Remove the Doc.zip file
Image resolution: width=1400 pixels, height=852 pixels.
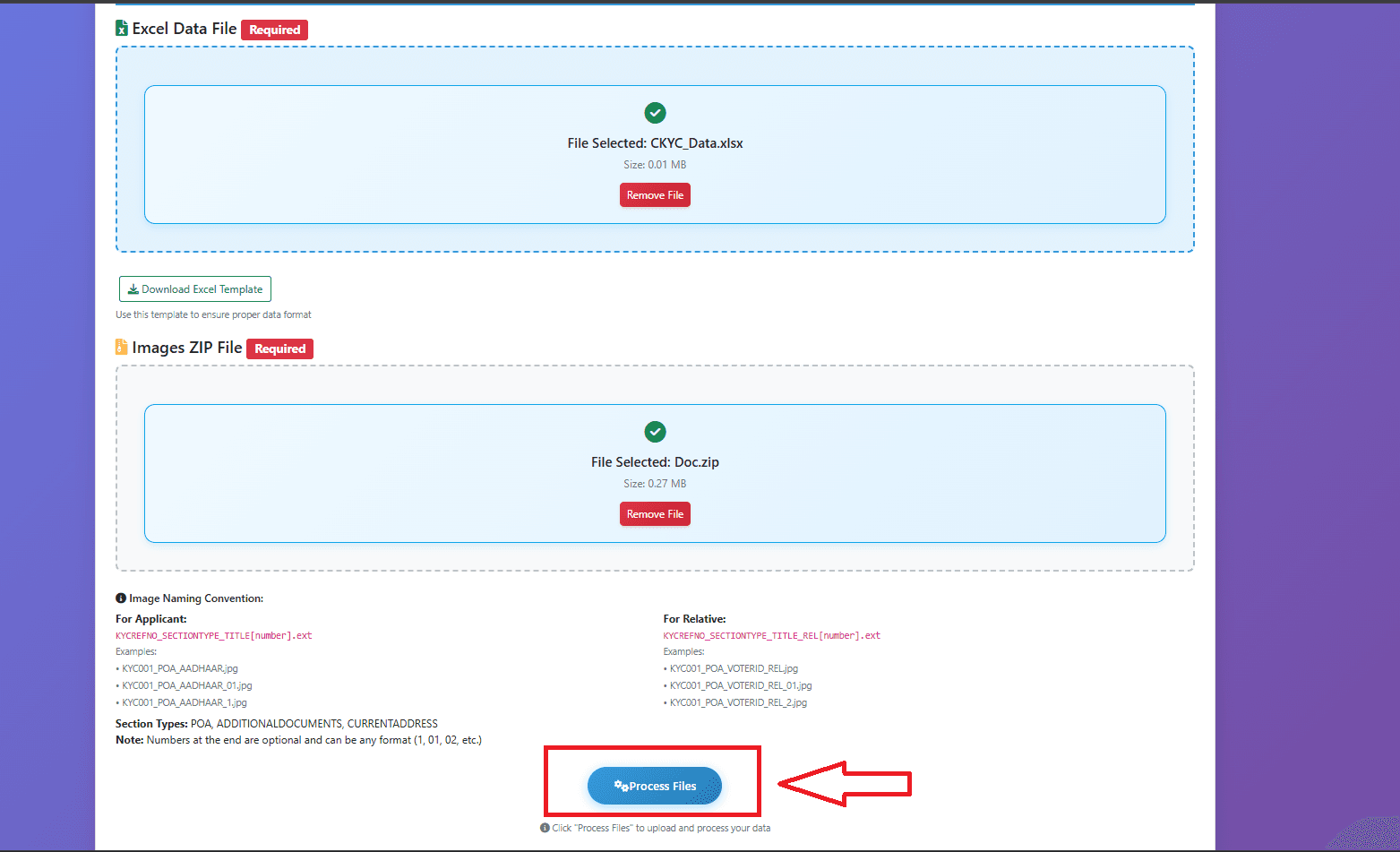(x=655, y=514)
